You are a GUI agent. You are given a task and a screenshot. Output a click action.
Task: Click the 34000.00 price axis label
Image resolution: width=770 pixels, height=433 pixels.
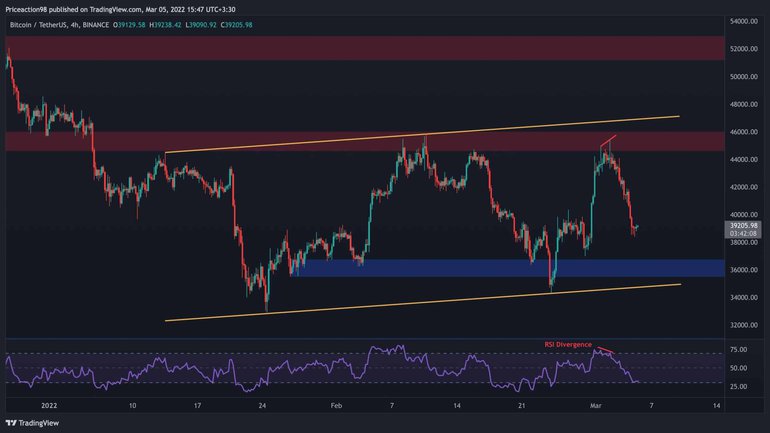pyautogui.click(x=743, y=298)
